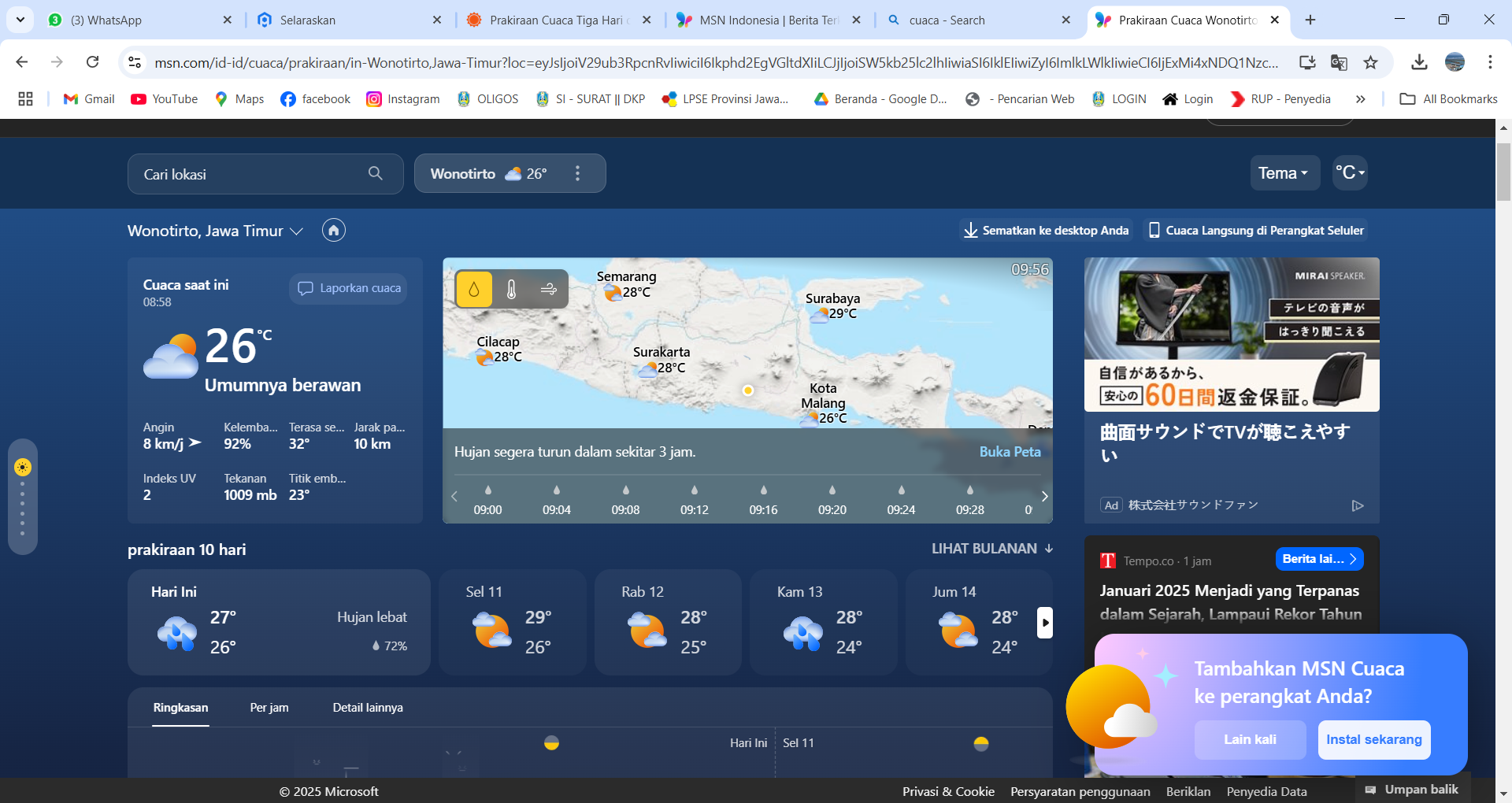Screen dimensions: 1512x803
Task: Select the temperature map layer icon
Action: pyautogui.click(x=511, y=290)
